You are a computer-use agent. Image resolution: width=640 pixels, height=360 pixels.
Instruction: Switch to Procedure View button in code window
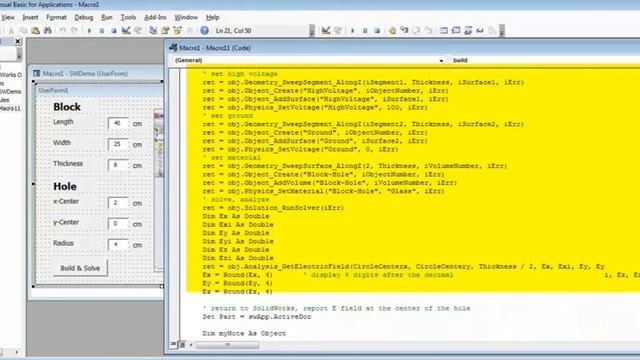tap(173, 344)
